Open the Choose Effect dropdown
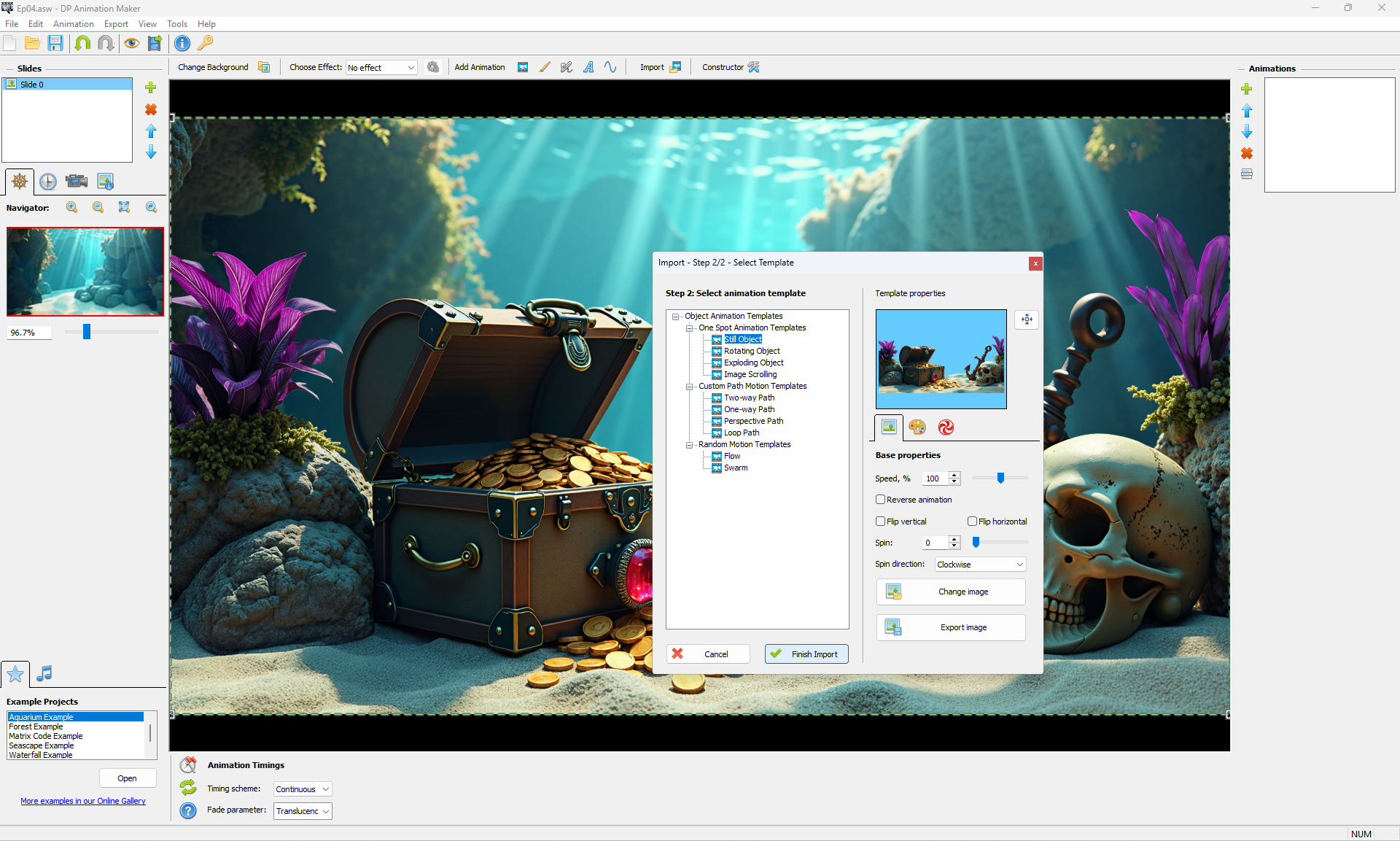 381,68
